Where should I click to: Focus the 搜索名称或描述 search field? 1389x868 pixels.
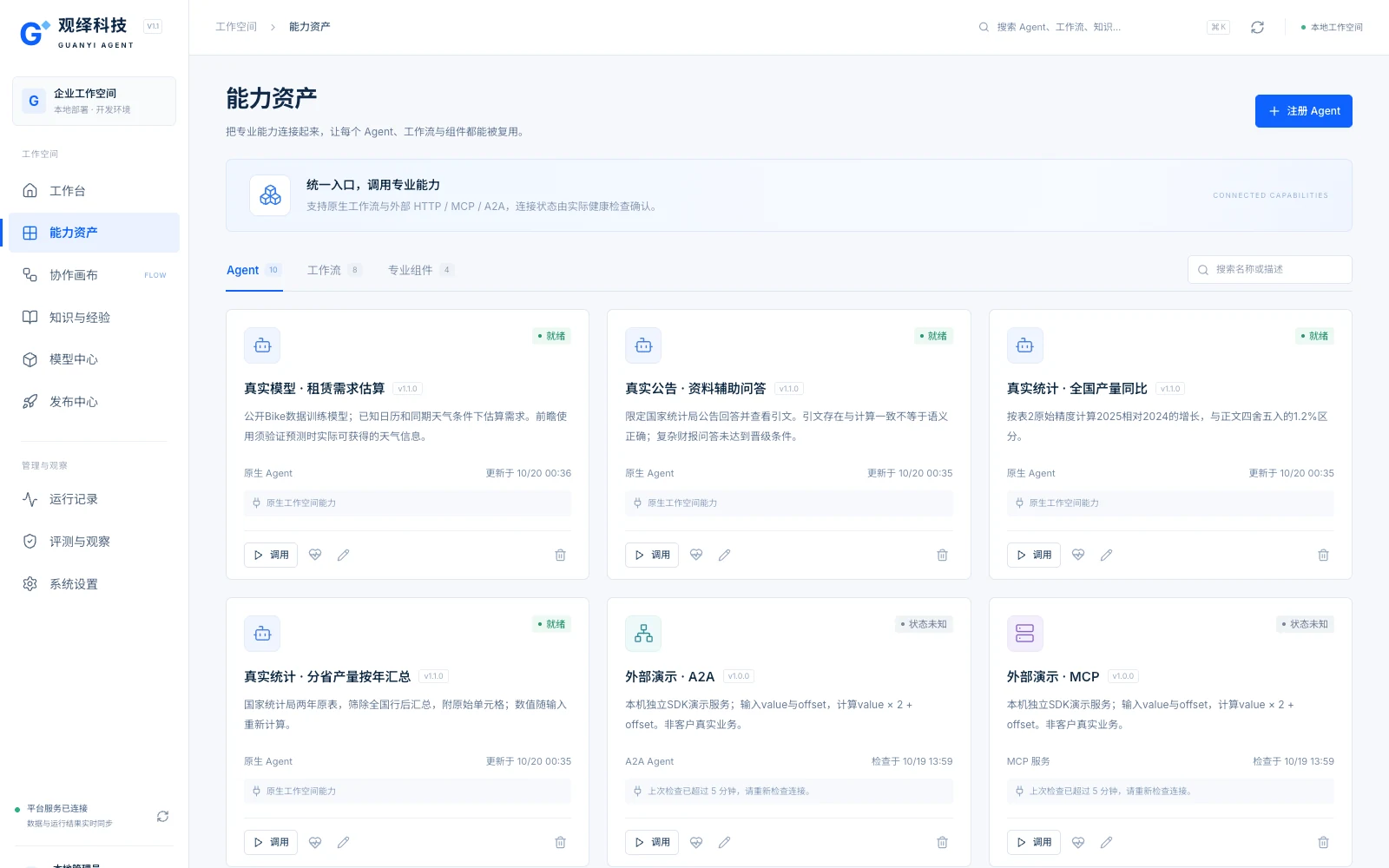[x=1269, y=269]
